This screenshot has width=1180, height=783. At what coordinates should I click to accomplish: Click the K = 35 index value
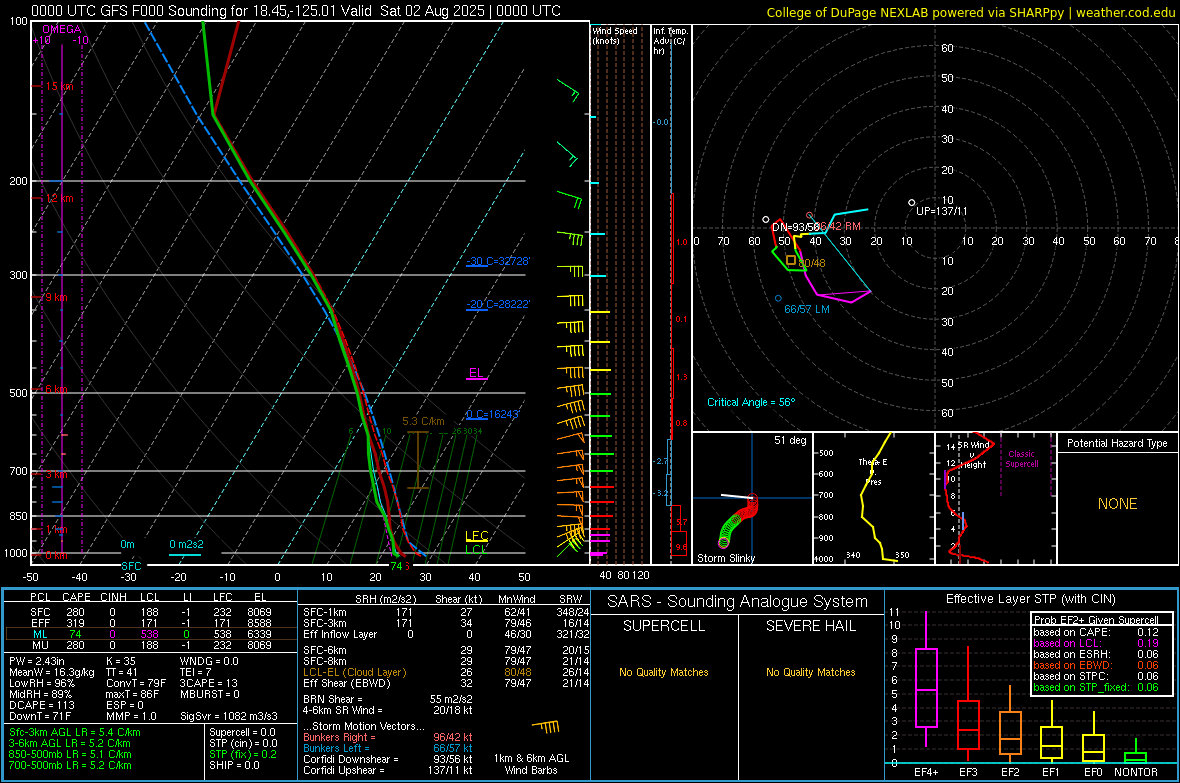click(x=120, y=661)
